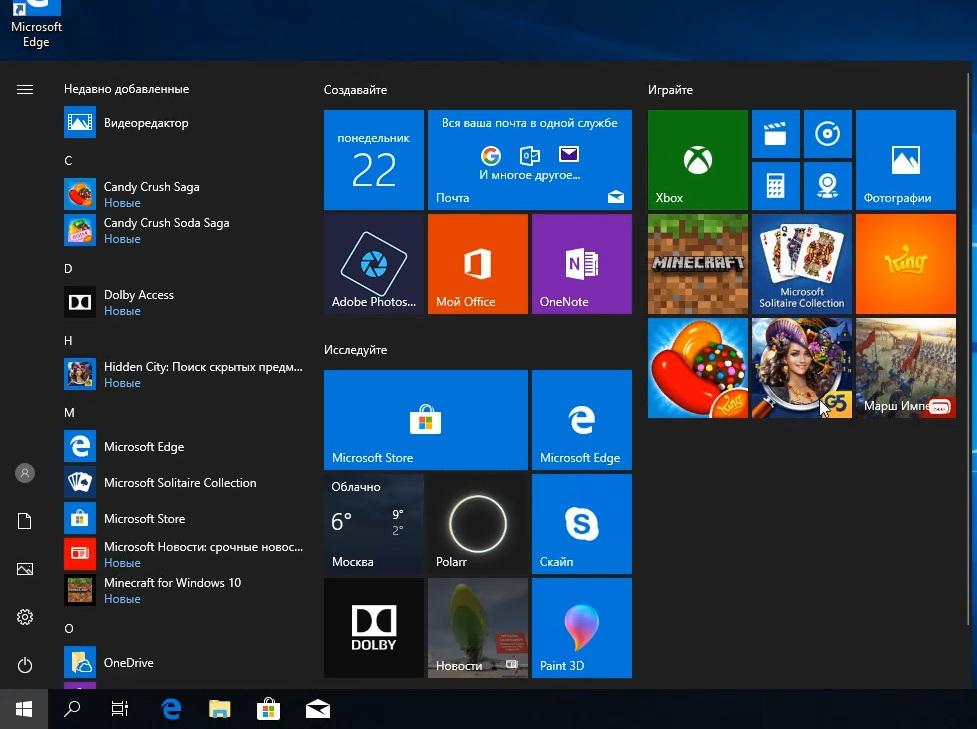Open Microsoft Новости from app list
This screenshot has height=729, width=977.
pos(184,554)
